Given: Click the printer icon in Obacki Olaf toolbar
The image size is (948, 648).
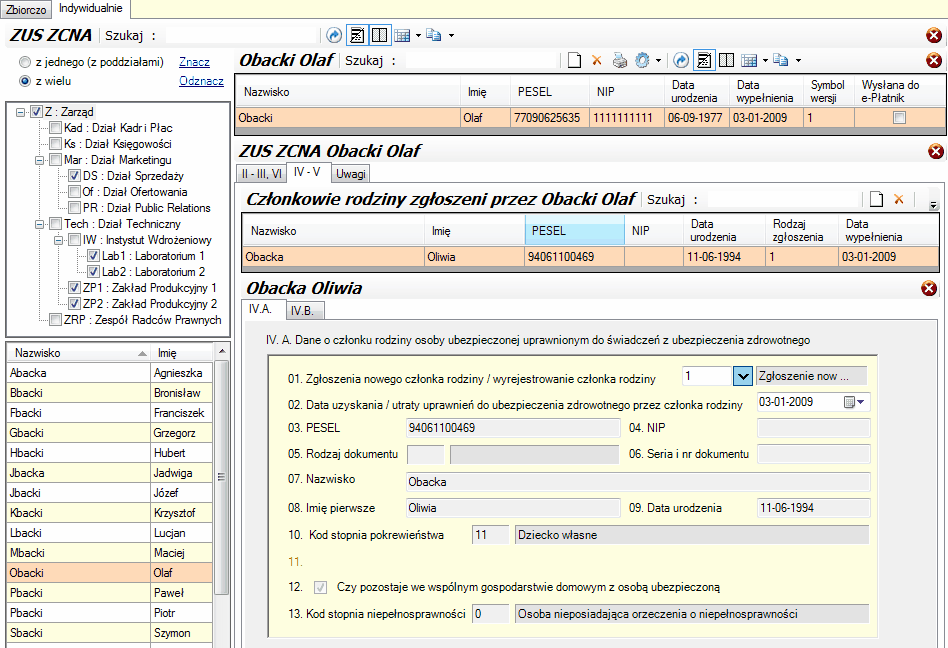Looking at the screenshot, I should (x=620, y=61).
